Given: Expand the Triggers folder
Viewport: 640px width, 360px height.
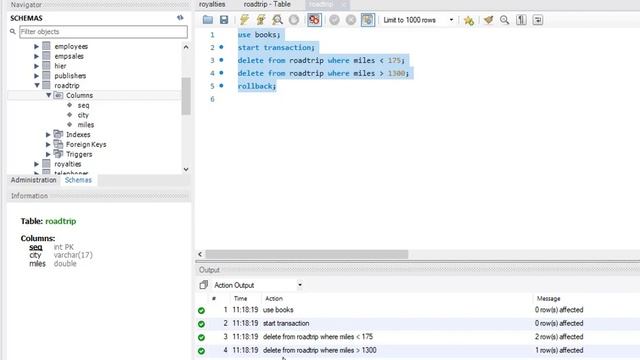Looking at the screenshot, I should pos(48,154).
